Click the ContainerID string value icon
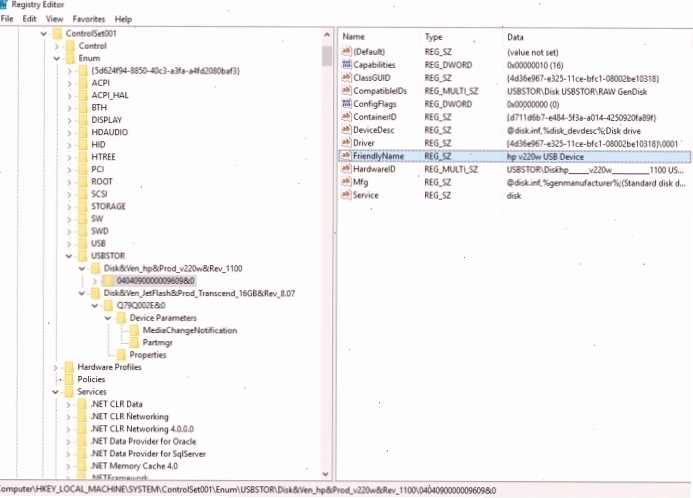 pos(346,117)
